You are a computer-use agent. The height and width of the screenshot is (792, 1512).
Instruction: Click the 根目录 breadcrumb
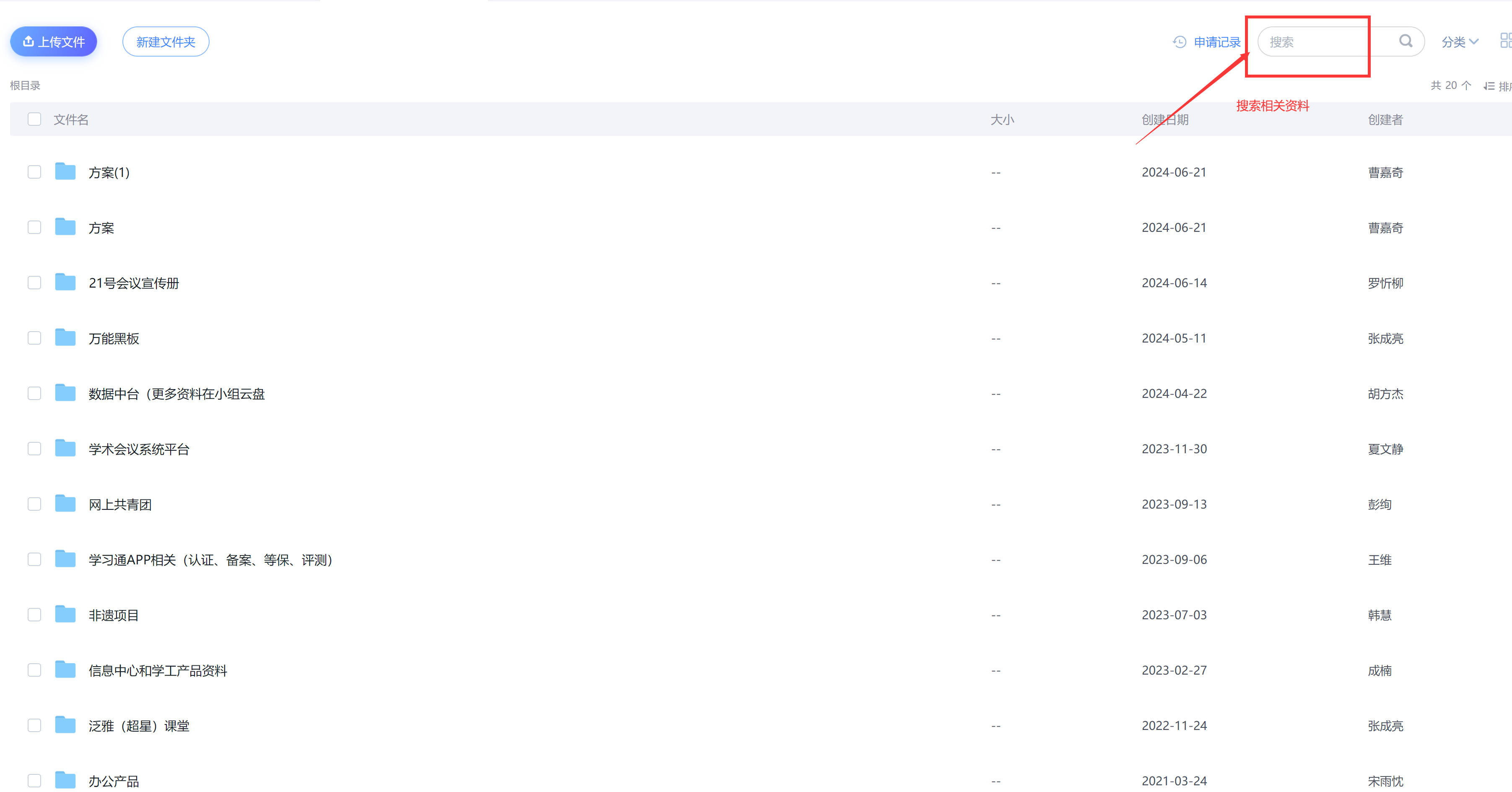[25, 86]
